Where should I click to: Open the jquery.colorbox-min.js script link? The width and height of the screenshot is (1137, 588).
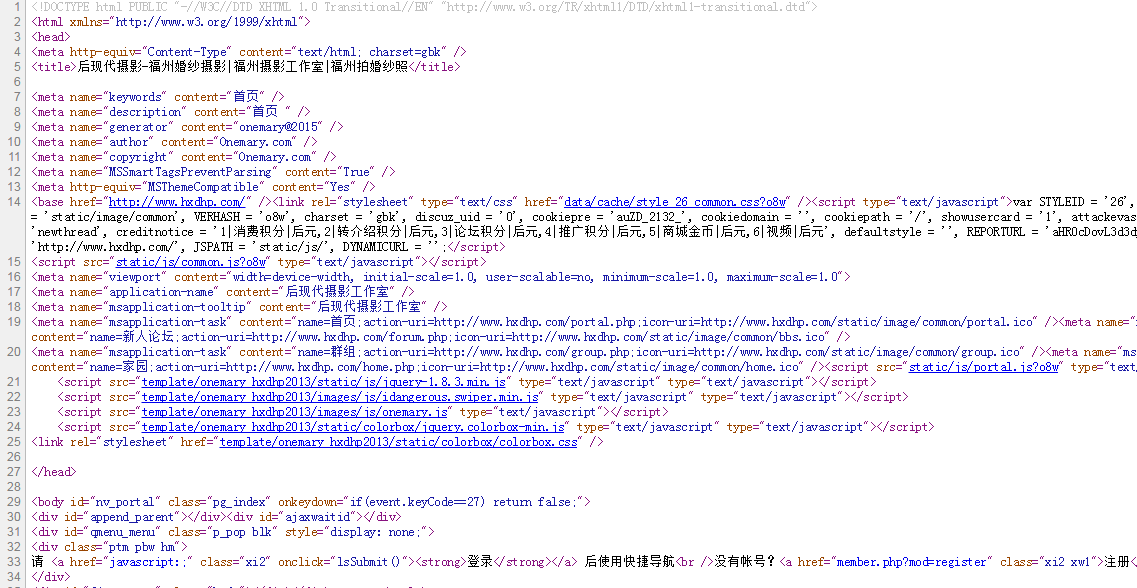352,427
